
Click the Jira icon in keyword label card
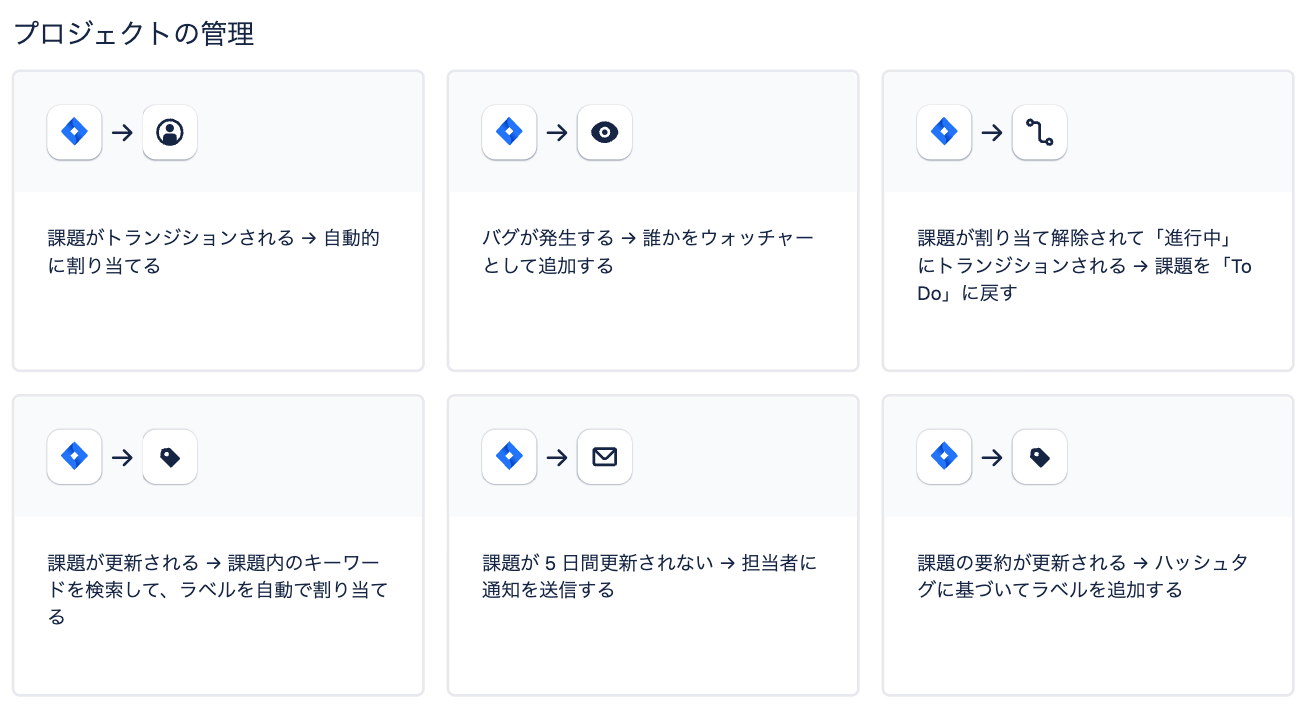75,457
